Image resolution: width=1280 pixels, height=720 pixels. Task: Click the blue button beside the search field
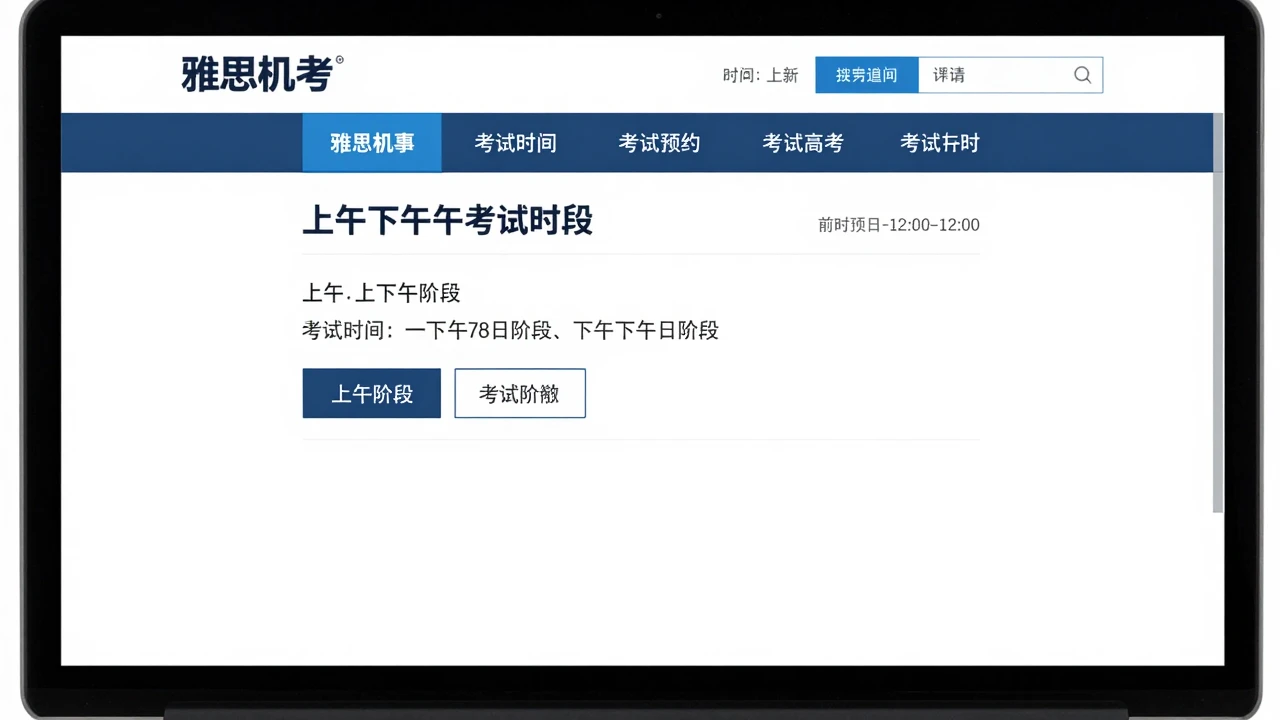click(866, 75)
